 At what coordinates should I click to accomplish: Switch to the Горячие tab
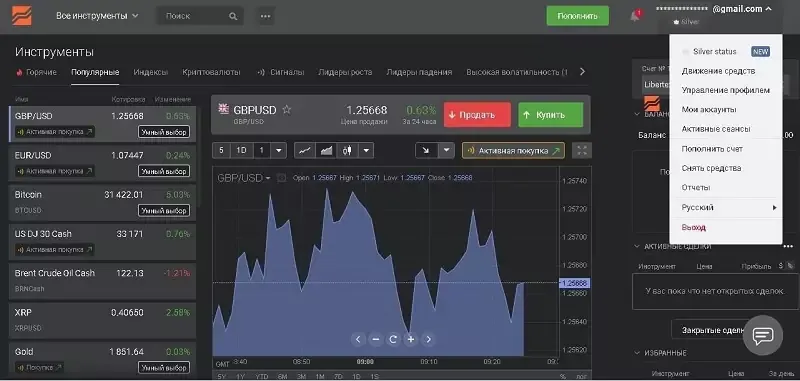(x=37, y=72)
